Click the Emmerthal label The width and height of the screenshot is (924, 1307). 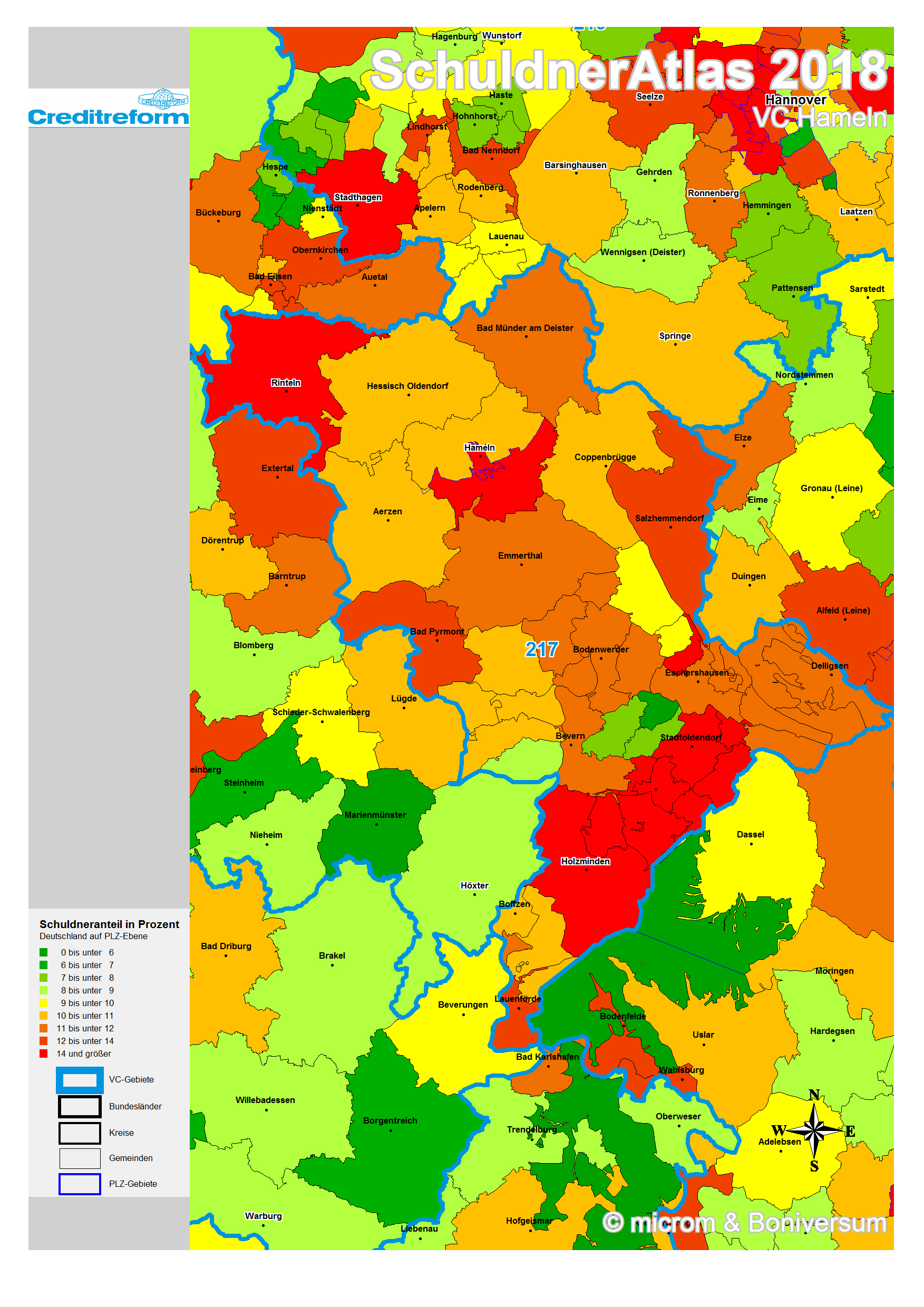click(x=520, y=555)
